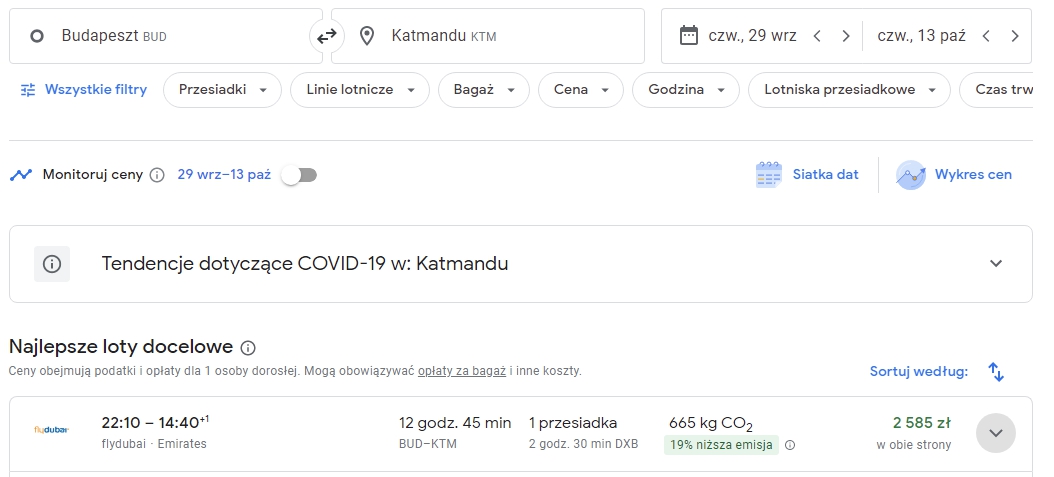Open Cena filter dropdown

[x=581, y=90]
